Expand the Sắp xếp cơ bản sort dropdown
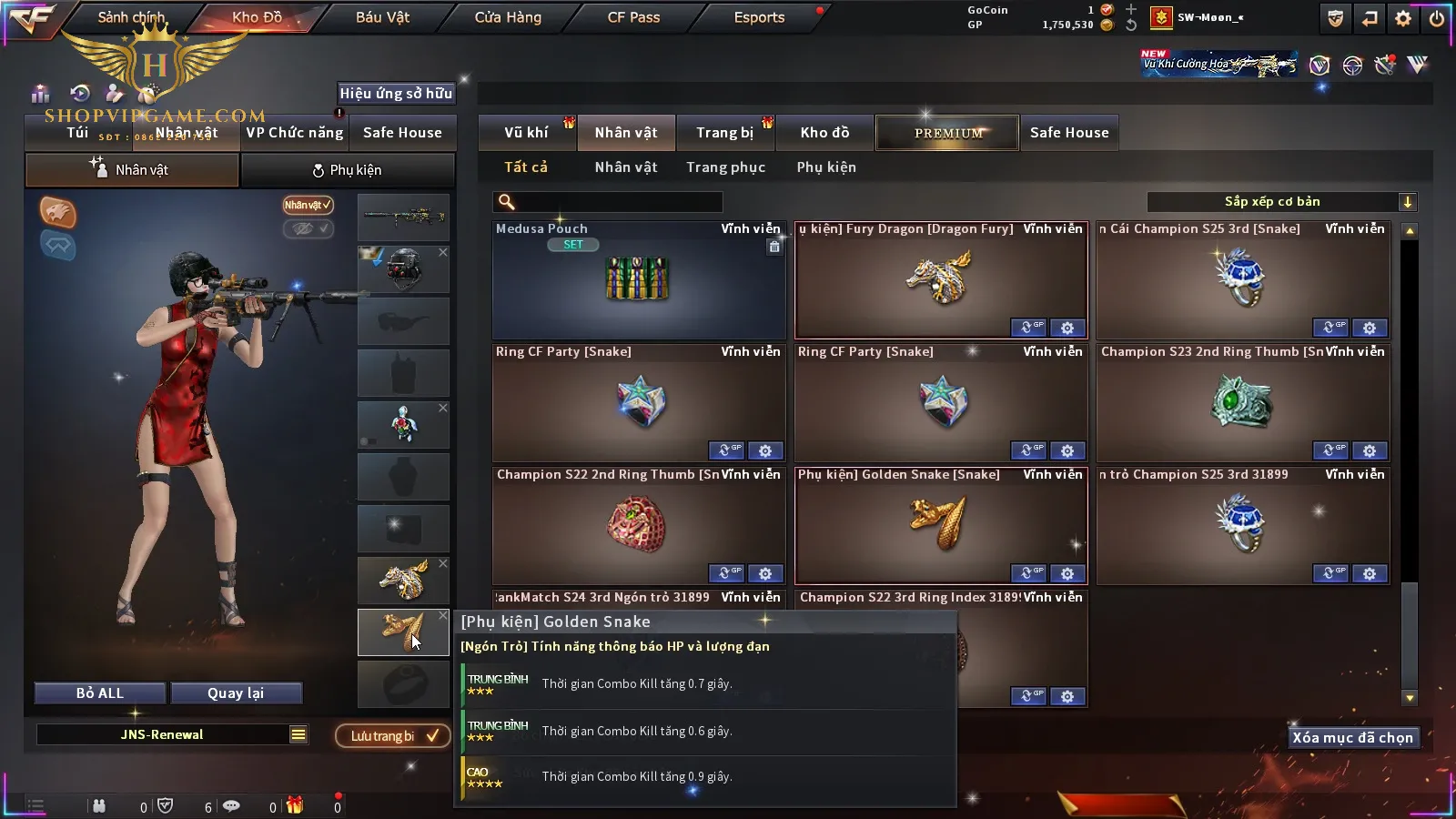This screenshot has width=1456, height=819. pyautogui.click(x=1408, y=202)
